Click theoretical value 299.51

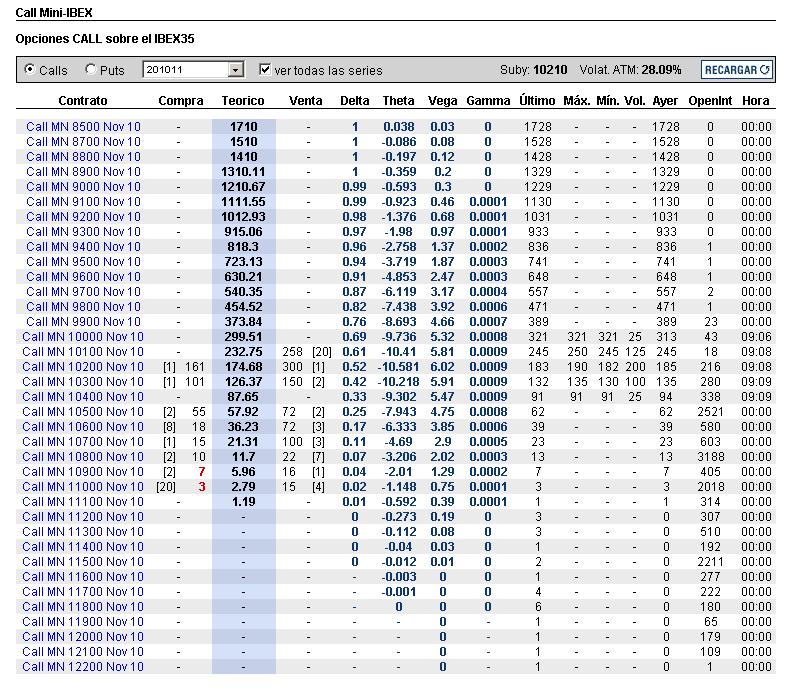click(243, 336)
